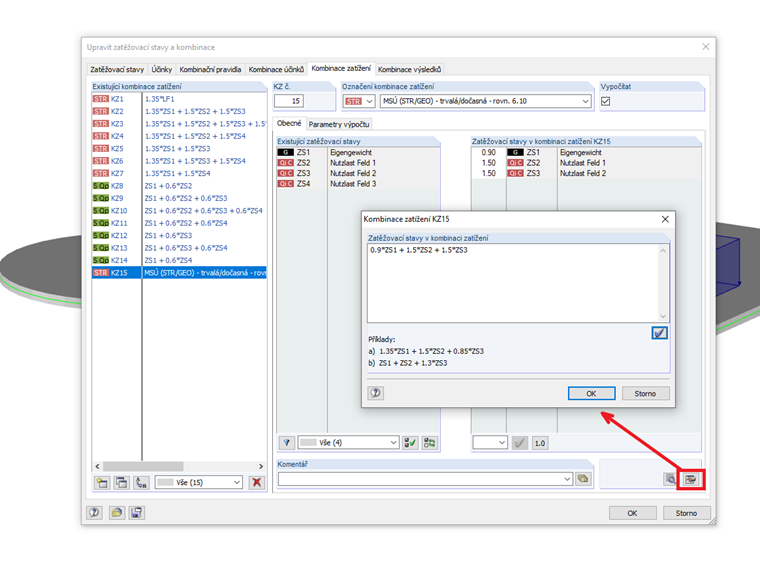Image resolution: width=760 pixels, height=570 pixels.
Task: Click the help icon in main dialog
Action: [x=95, y=512]
